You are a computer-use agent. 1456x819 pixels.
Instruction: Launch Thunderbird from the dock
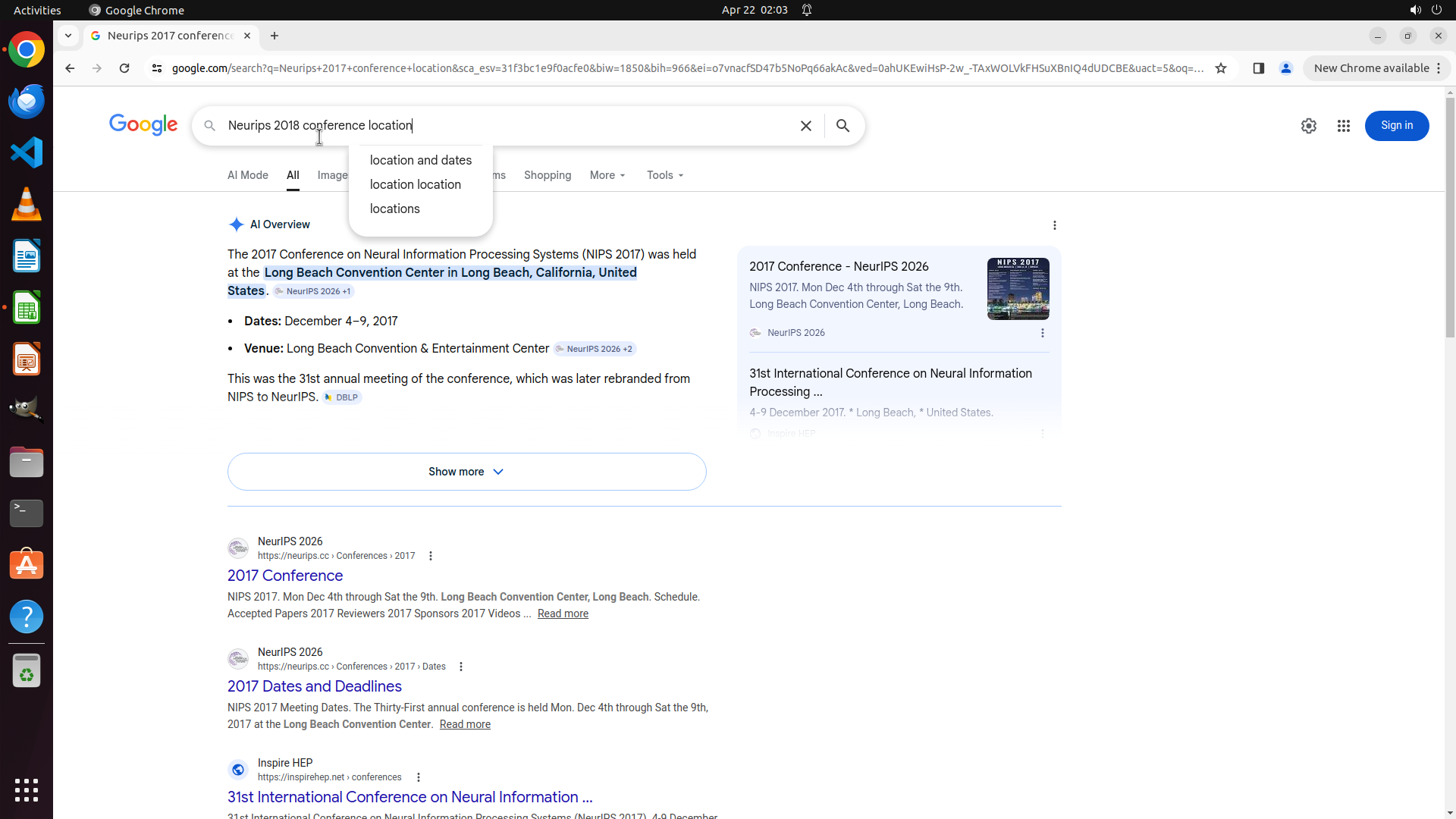click(27, 101)
